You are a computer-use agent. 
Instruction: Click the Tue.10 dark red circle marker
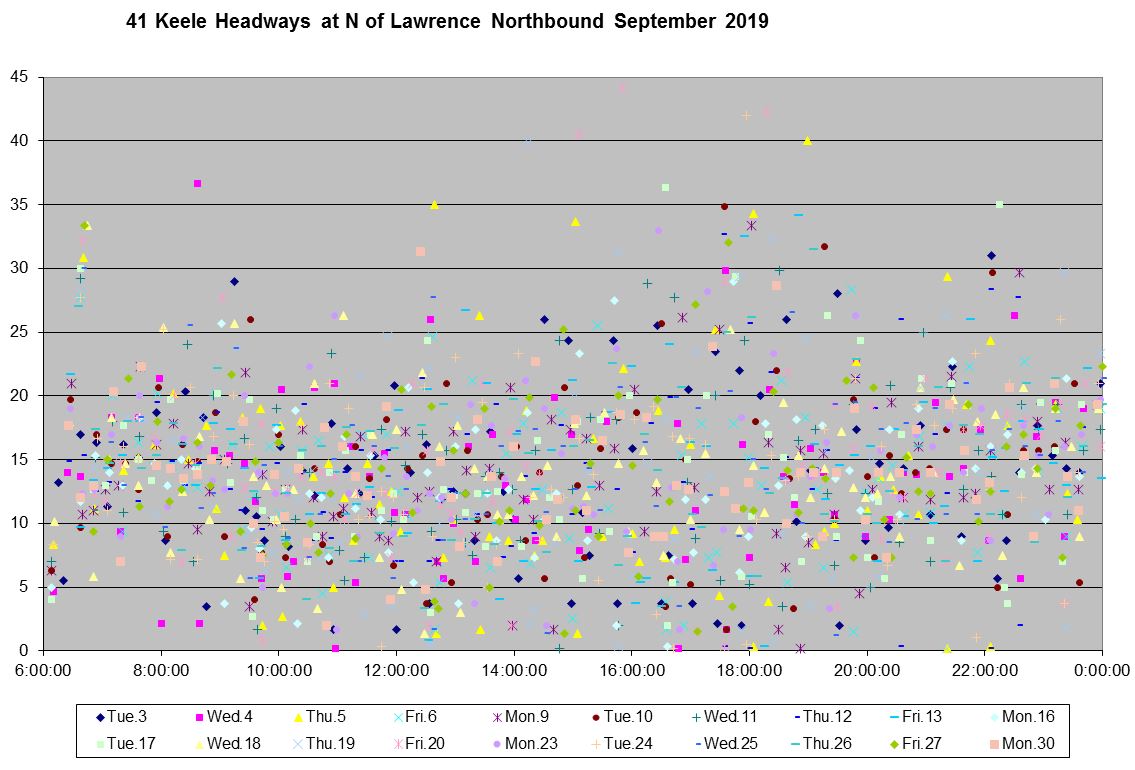click(596, 717)
